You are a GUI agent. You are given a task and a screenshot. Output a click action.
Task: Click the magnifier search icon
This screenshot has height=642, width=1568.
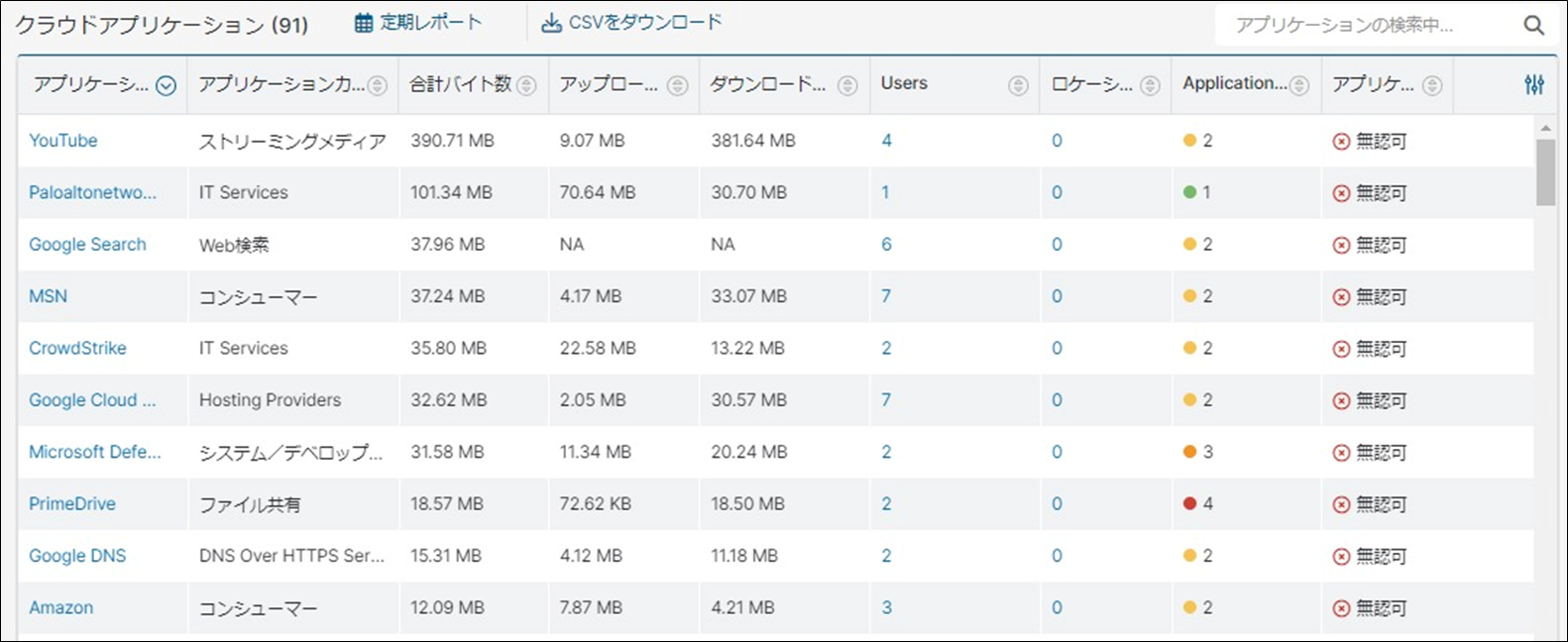(1533, 26)
